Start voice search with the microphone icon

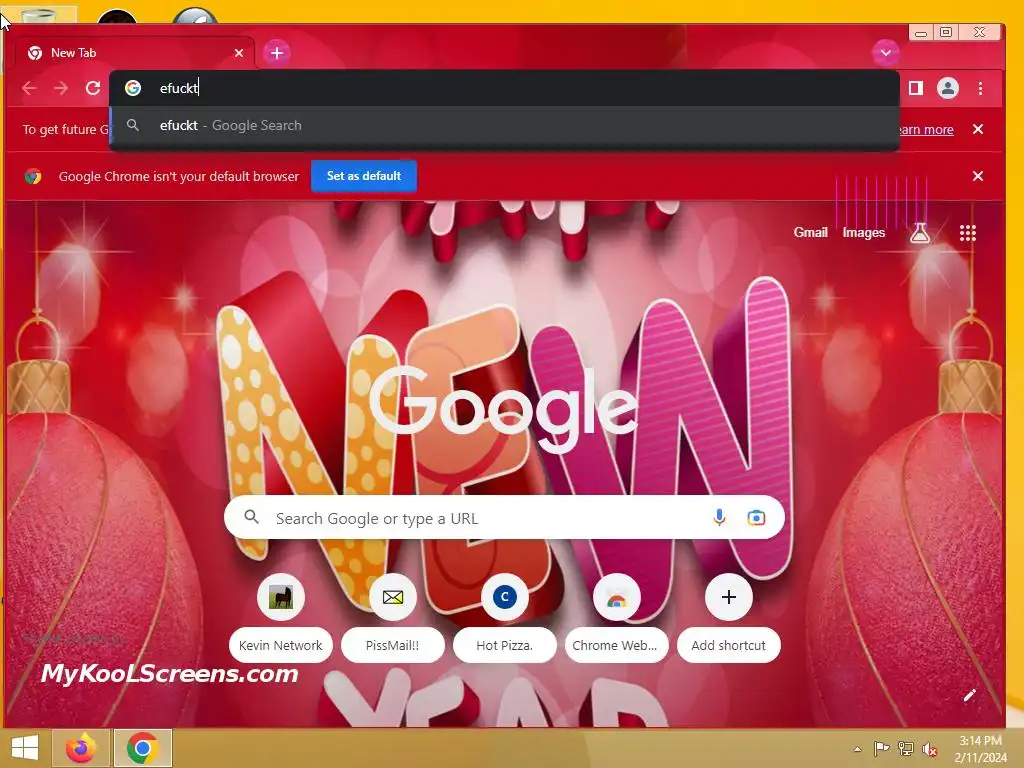click(719, 518)
